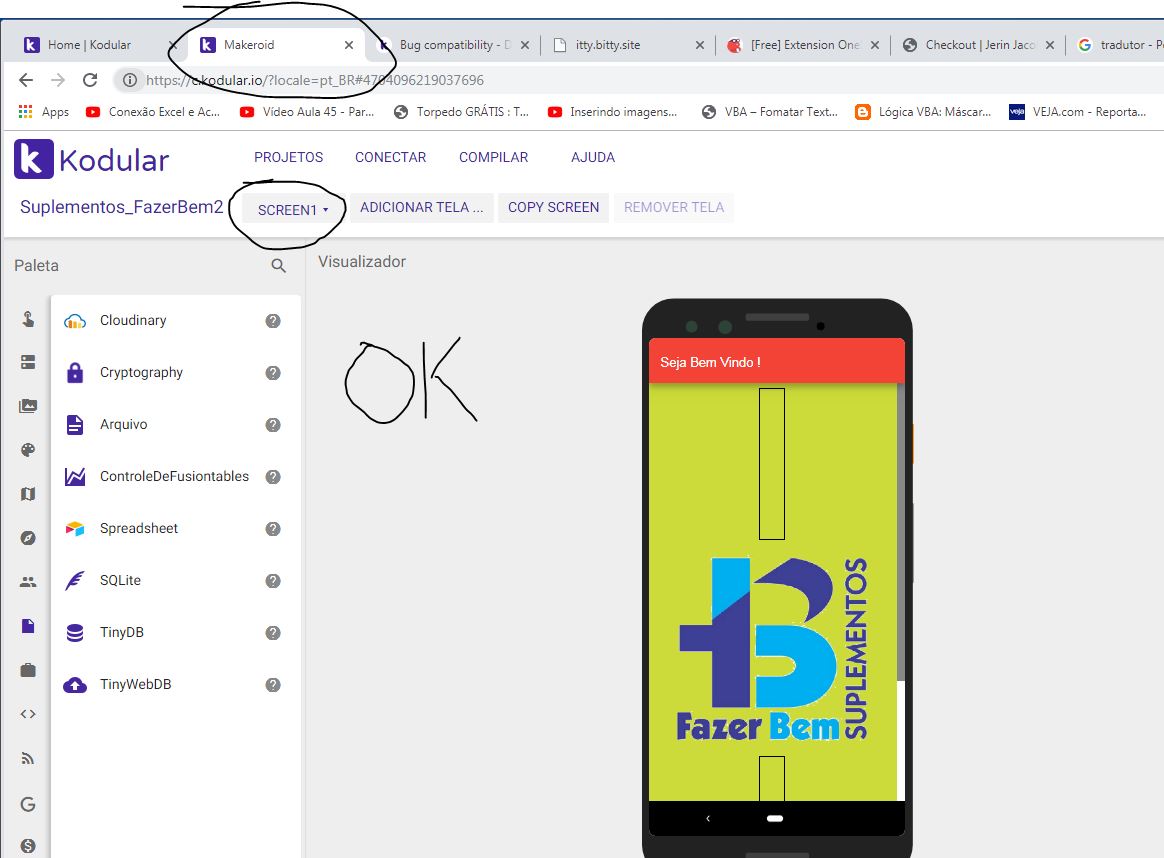Pick the Spreadsheet component from palette

tap(138, 529)
